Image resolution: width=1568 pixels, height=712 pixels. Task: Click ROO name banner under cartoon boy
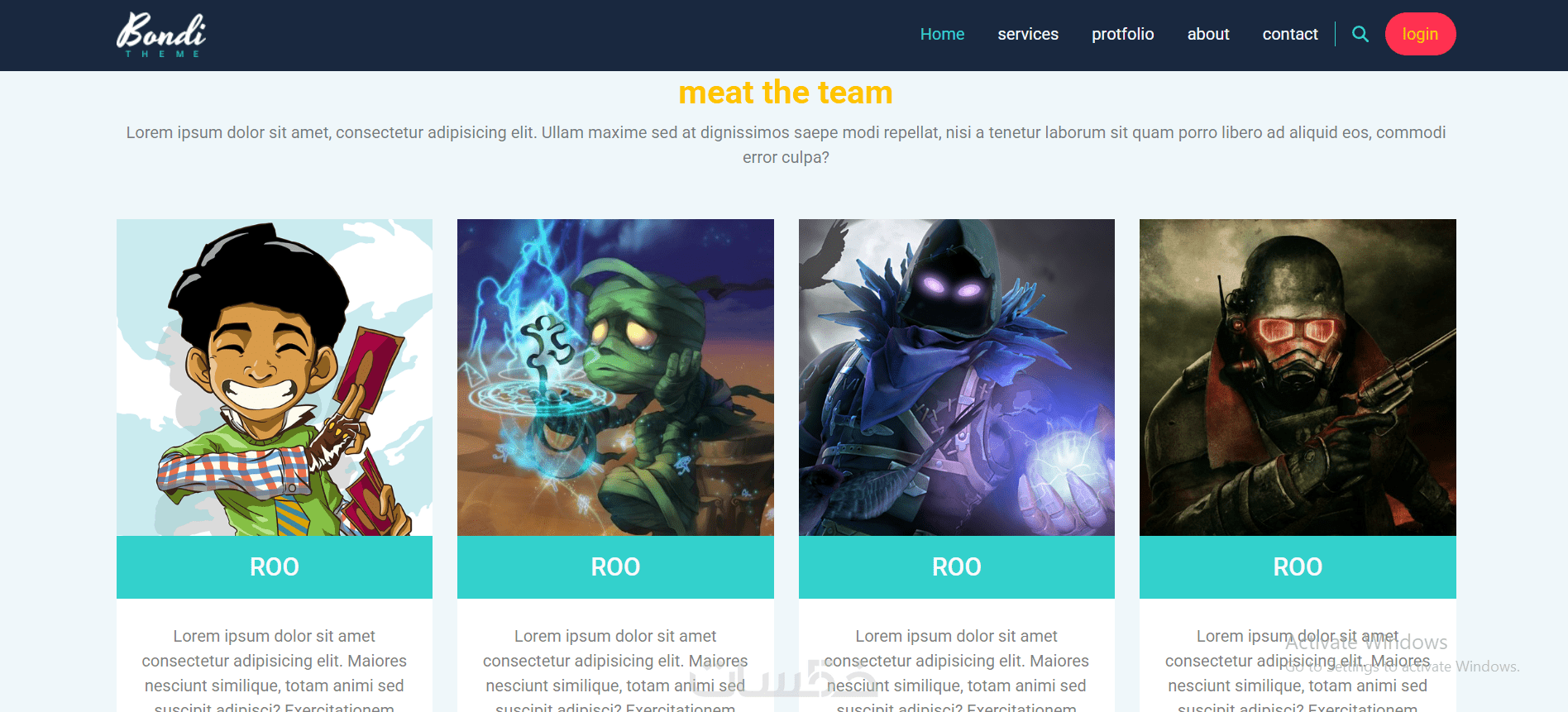[275, 567]
